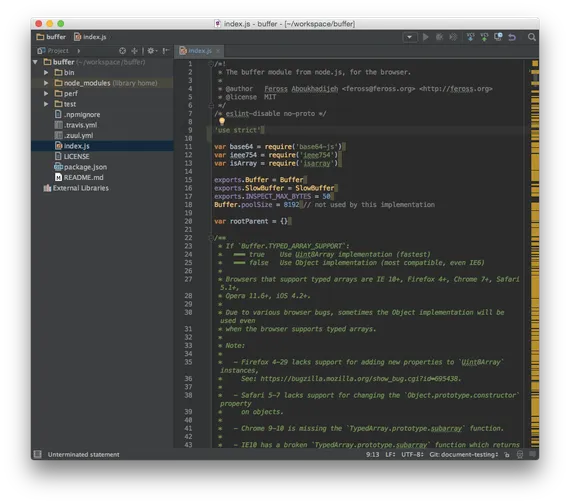Open Project panel settings gear
570x504 pixels.
pos(152,51)
